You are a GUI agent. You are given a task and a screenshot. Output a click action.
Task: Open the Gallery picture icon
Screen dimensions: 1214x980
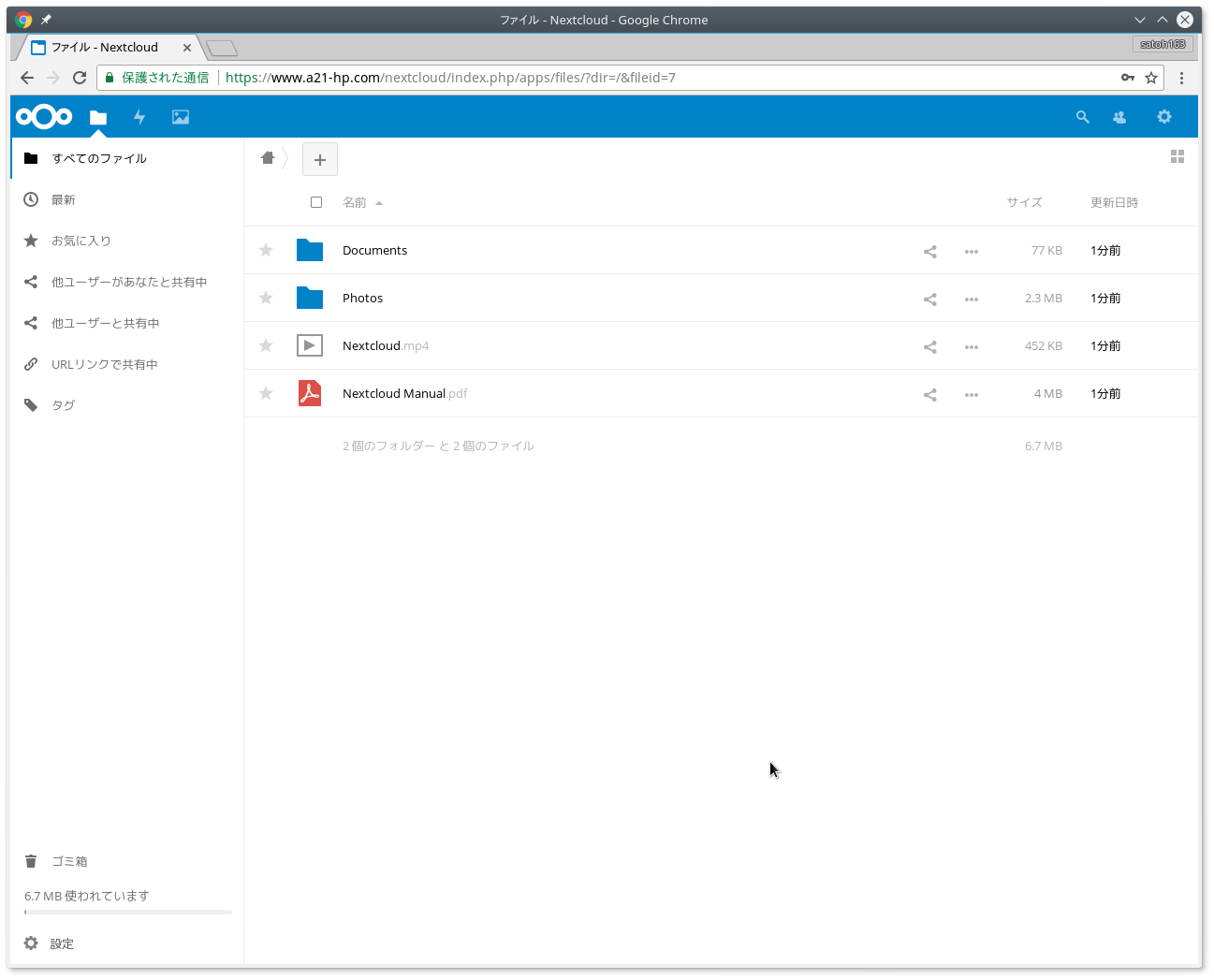pyautogui.click(x=181, y=117)
